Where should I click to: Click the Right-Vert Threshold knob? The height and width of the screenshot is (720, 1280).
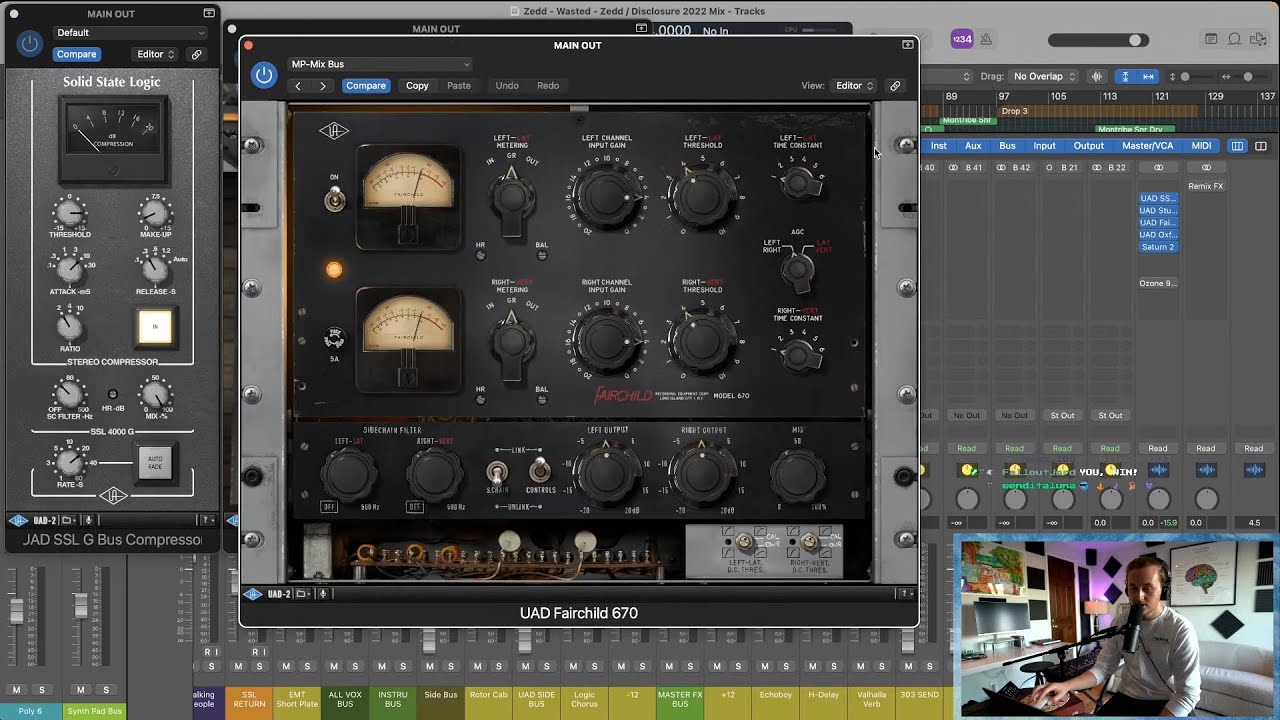[x=702, y=340]
